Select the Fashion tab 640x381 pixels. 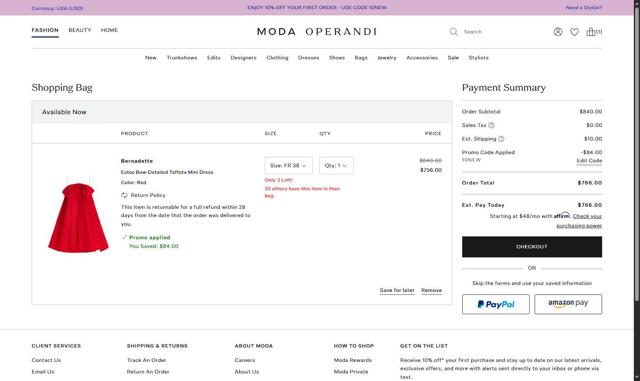pos(45,30)
